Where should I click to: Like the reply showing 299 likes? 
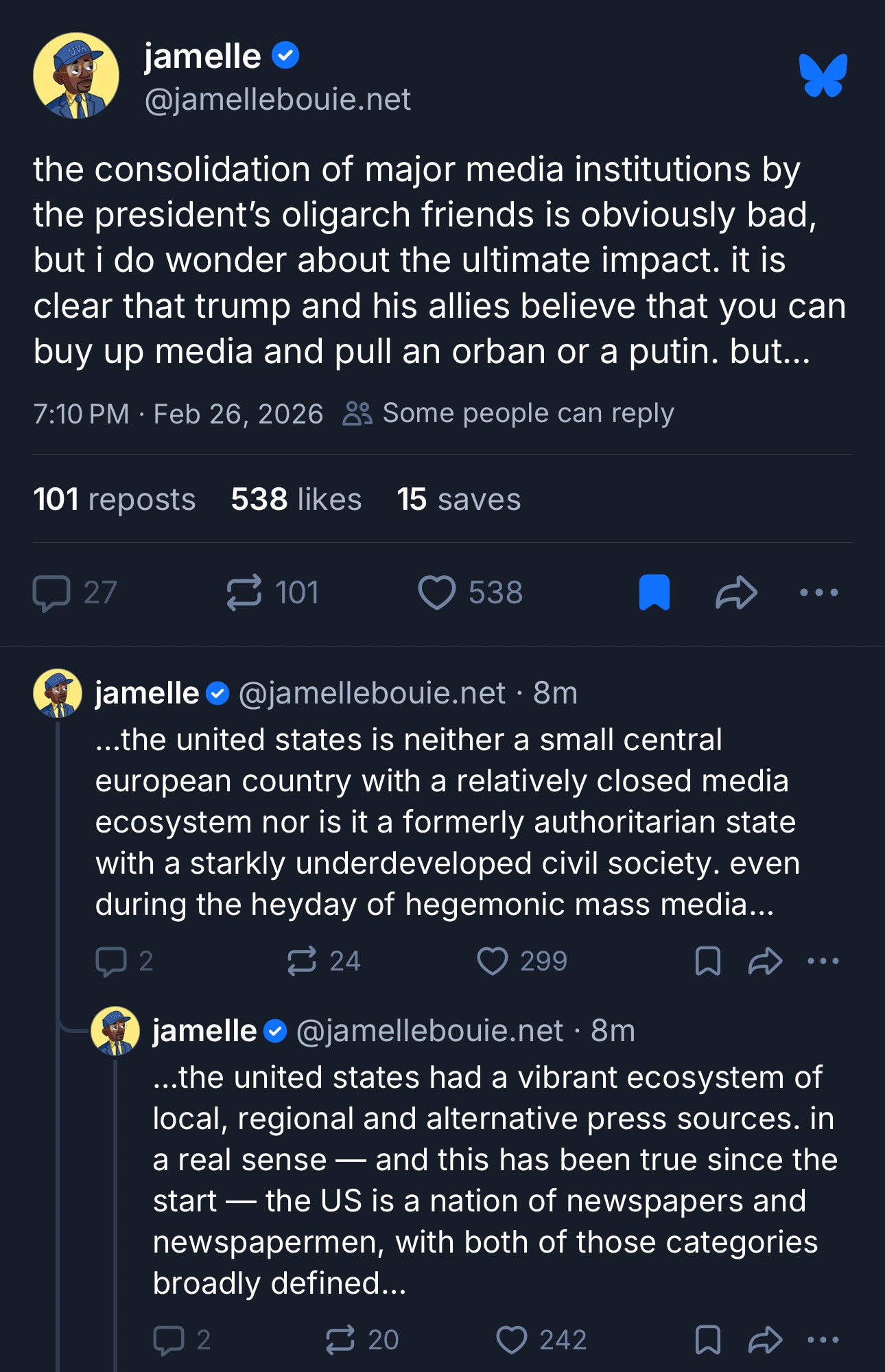coord(493,962)
